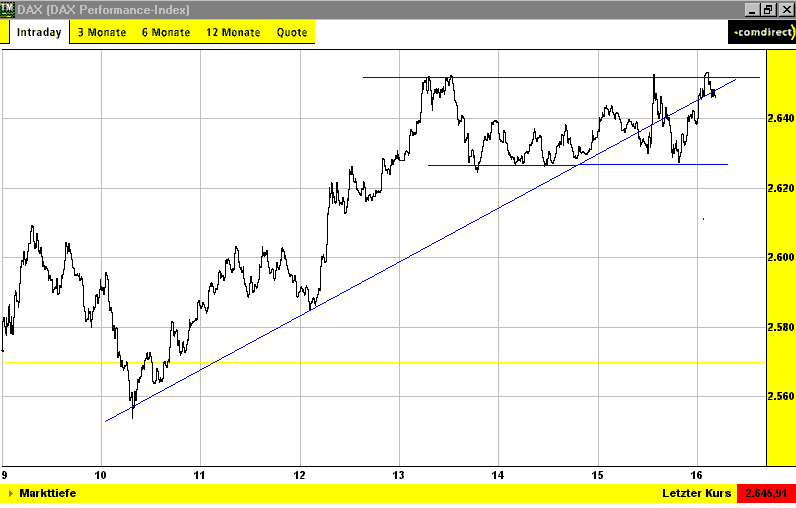Click the hour 10 time axis label
This screenshot has height=508, width=796.
click(101, 476)
